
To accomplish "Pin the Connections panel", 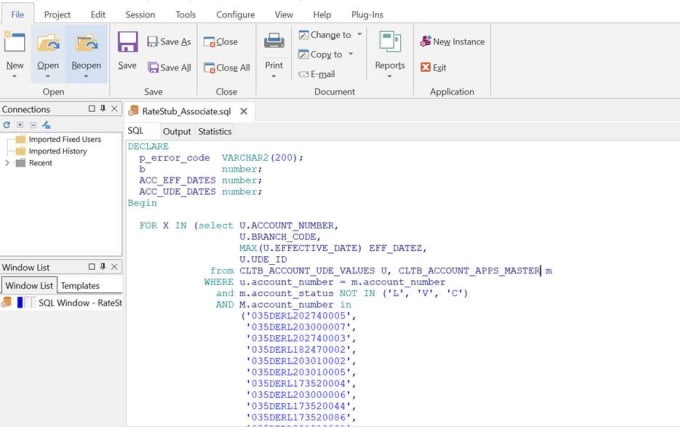I will tap(103, 109).
